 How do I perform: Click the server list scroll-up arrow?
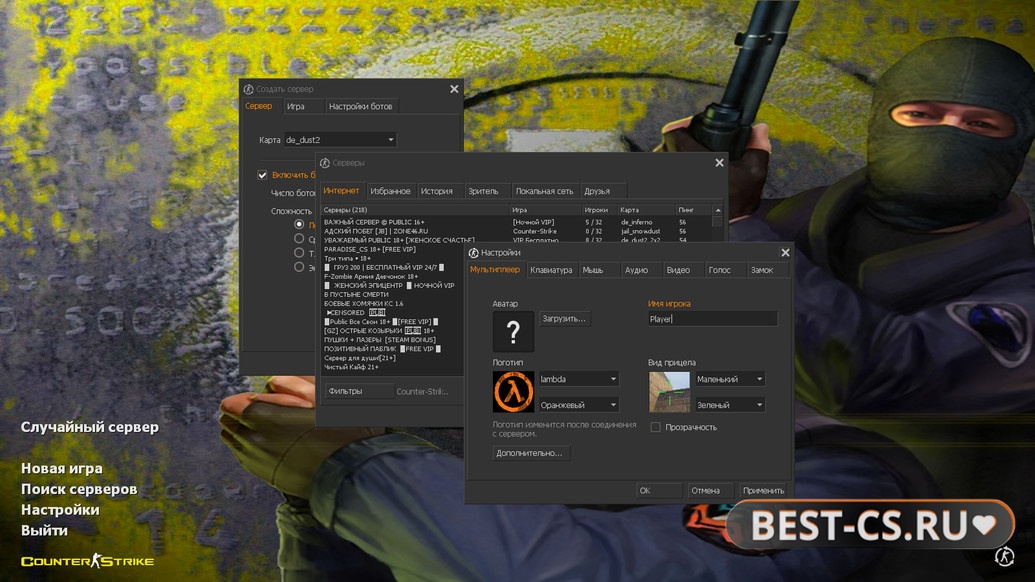pos(718,210)
